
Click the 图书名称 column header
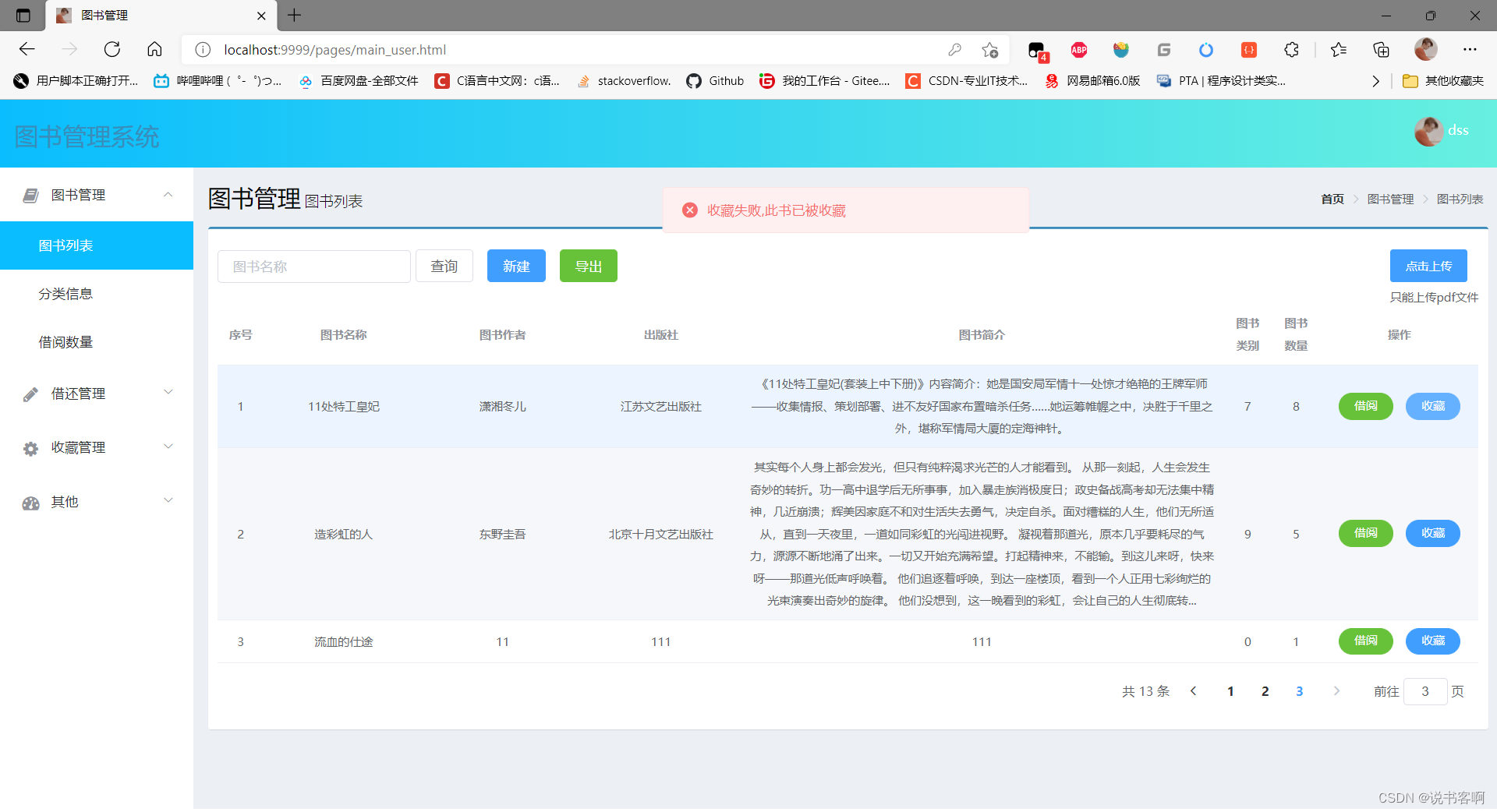[x=344, y=335]
